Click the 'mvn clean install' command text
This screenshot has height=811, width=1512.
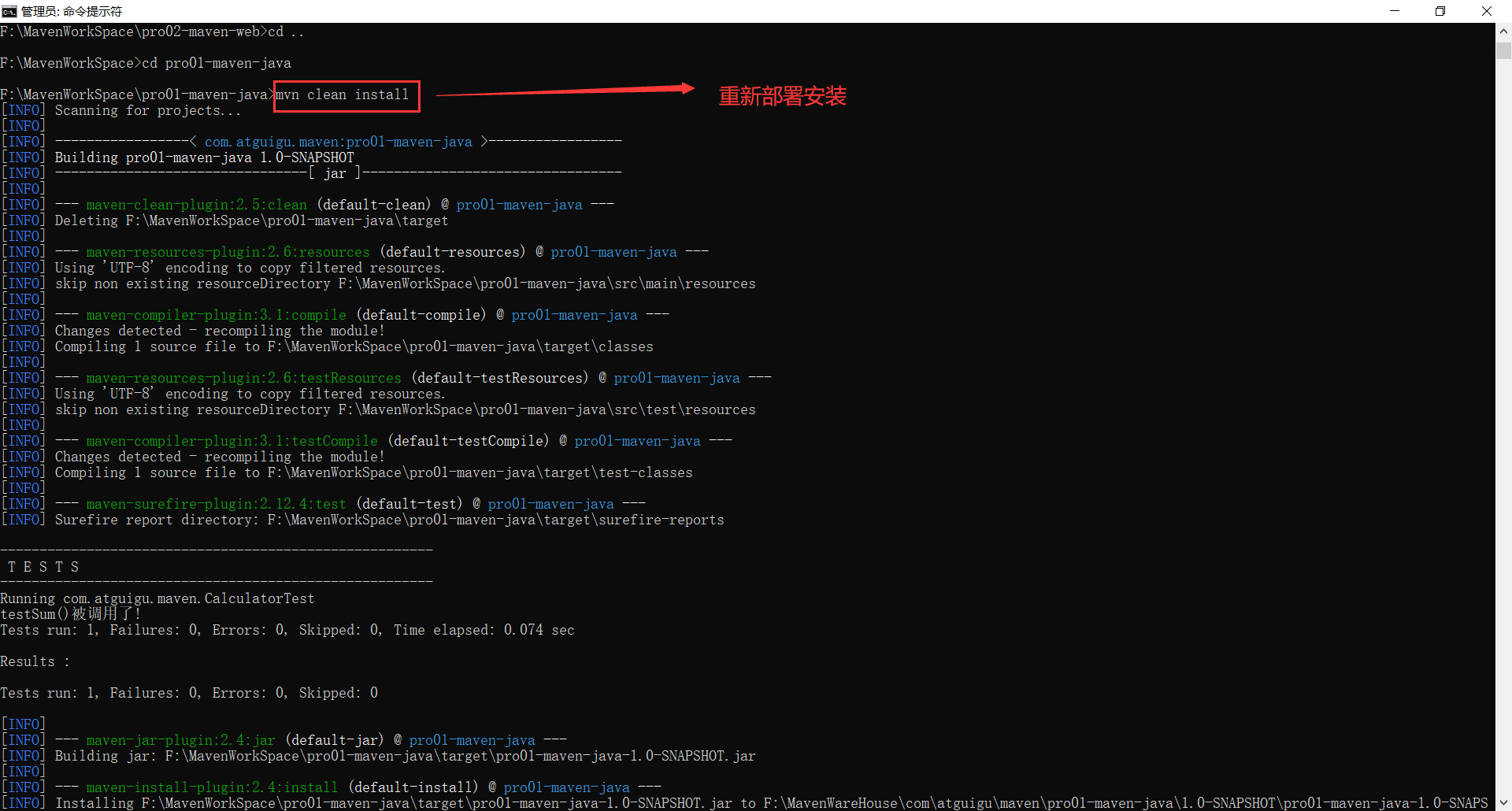point(342,94)
